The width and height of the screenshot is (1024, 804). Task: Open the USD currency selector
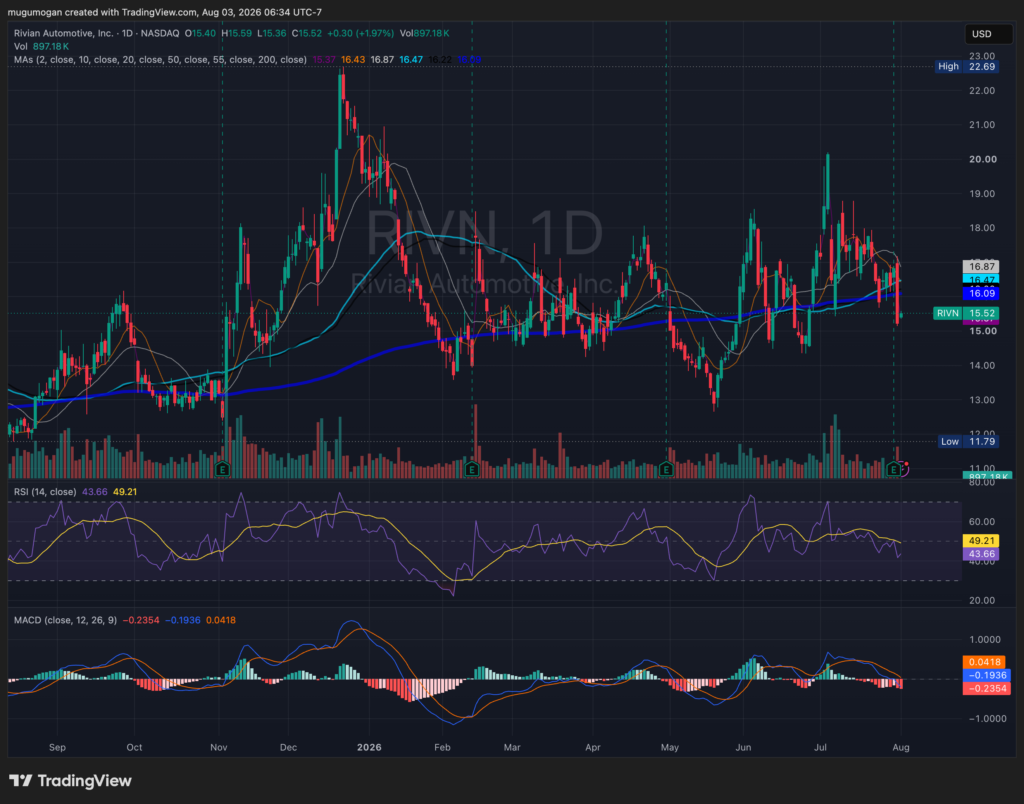tap(989, 34)
